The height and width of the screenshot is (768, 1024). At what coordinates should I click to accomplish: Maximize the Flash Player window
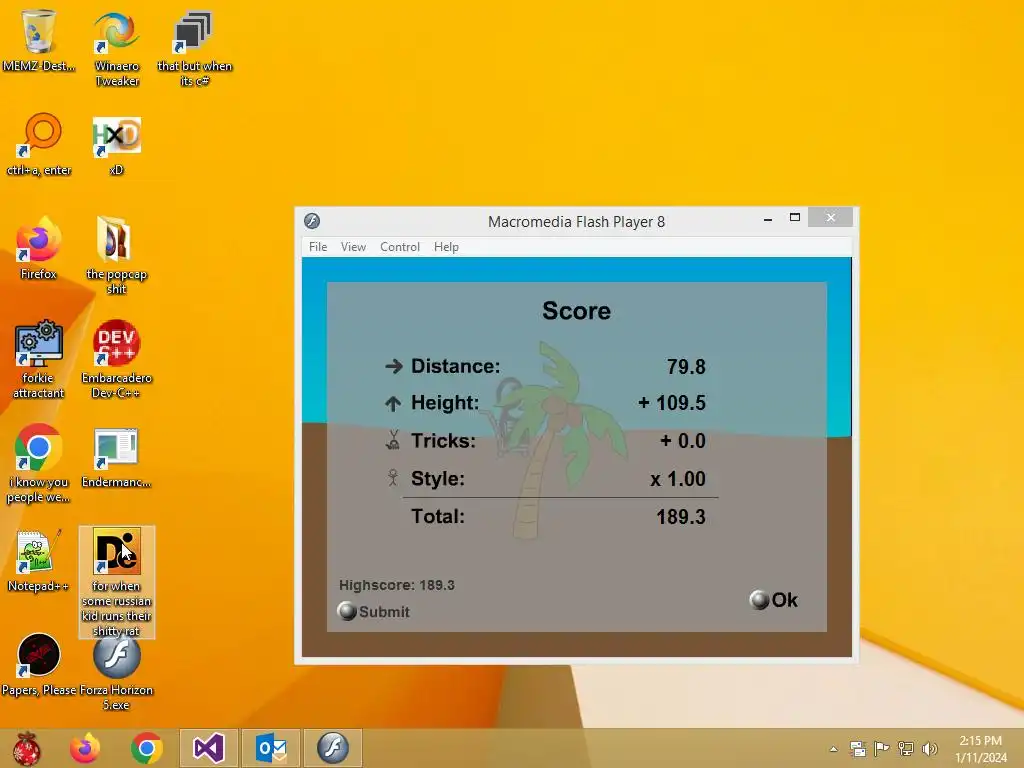(x=795, y=218)
